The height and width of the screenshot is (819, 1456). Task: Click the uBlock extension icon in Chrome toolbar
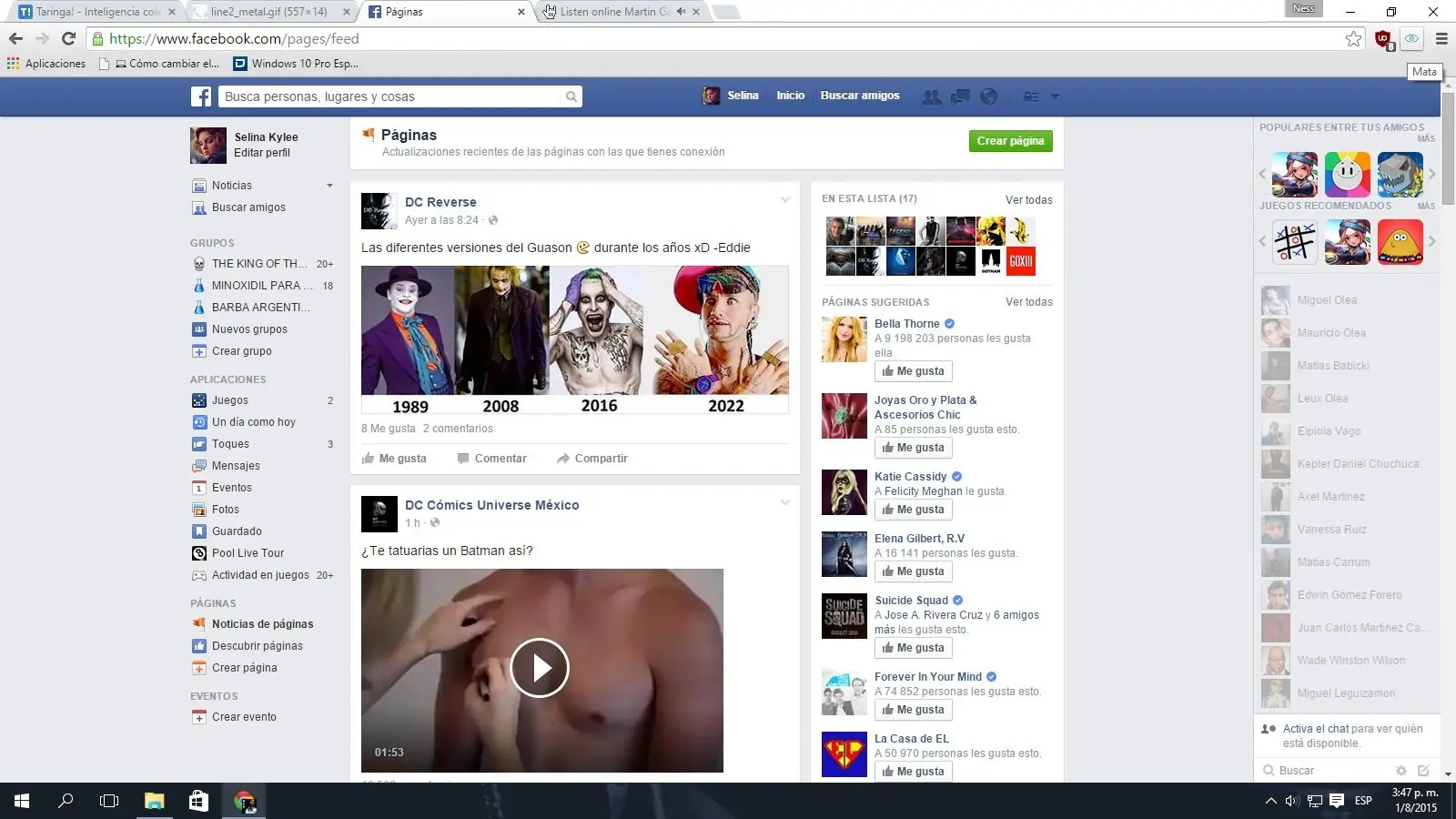click(x=1383, y=39)
